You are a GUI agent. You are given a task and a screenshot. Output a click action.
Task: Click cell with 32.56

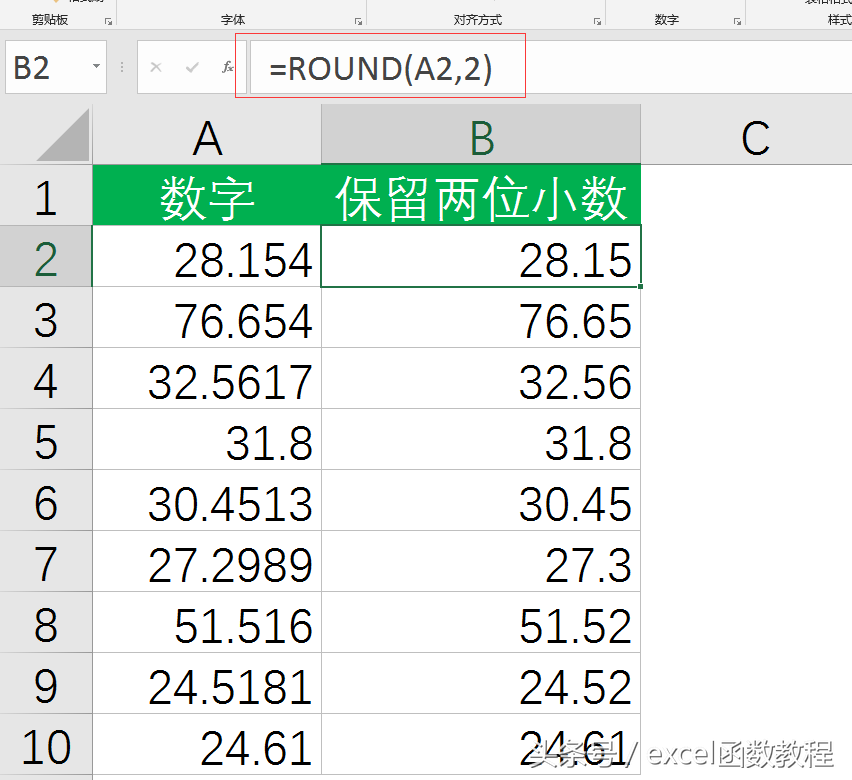[481, 378]
